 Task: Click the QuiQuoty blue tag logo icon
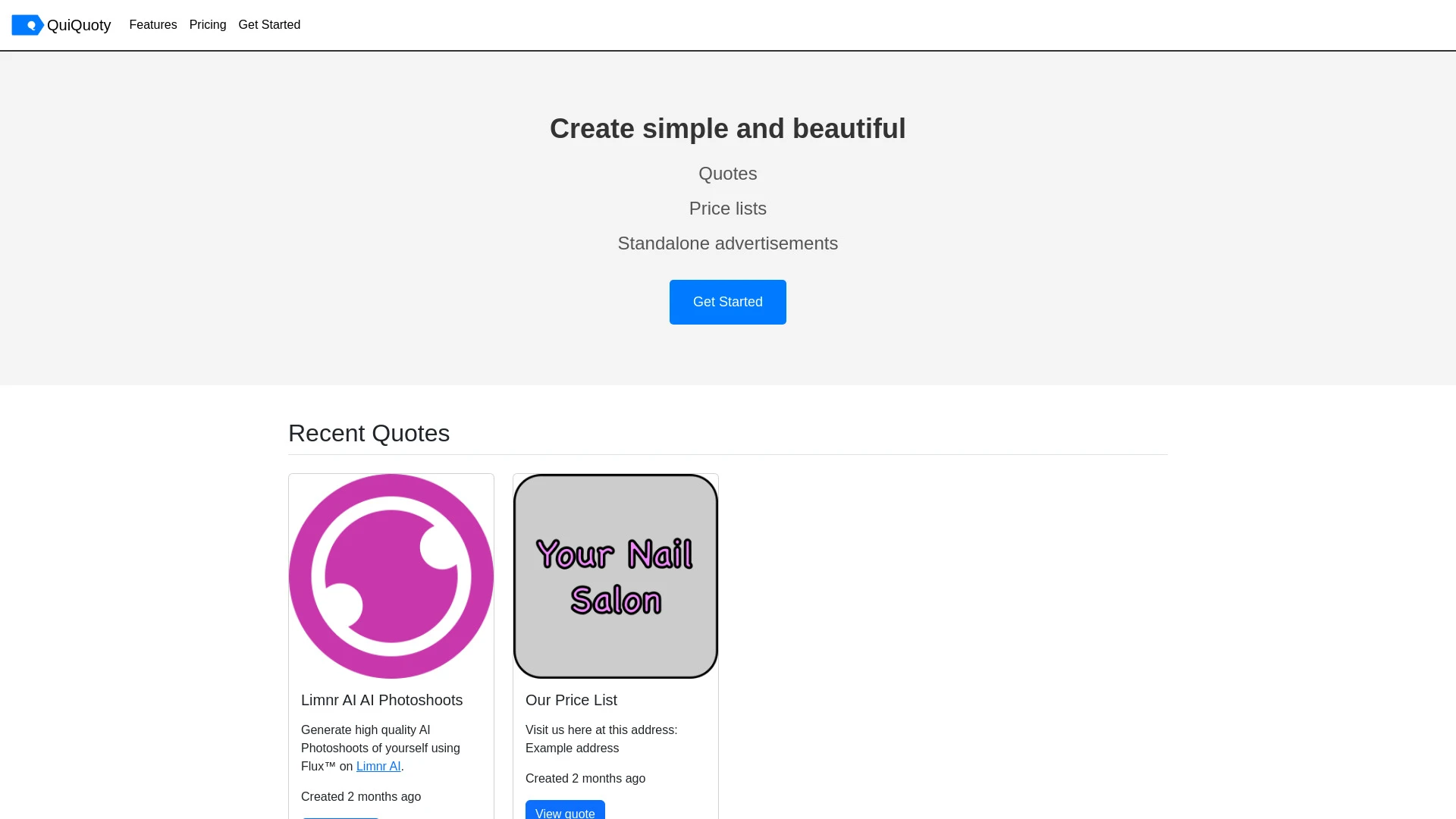pos(28,25)
